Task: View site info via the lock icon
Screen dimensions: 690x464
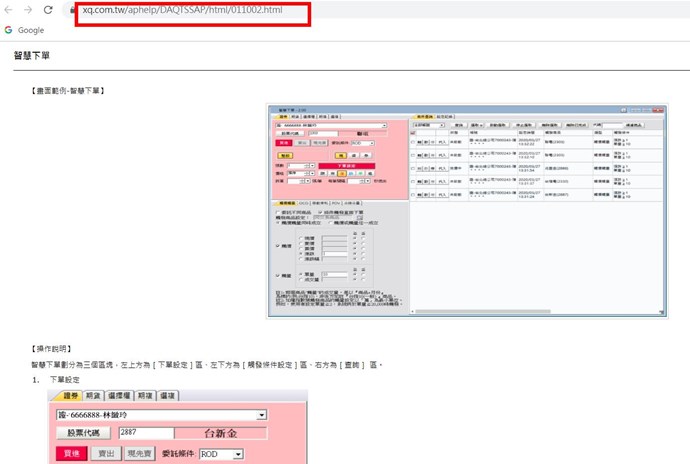Action: pyautogui.click(x=72, y=10)
